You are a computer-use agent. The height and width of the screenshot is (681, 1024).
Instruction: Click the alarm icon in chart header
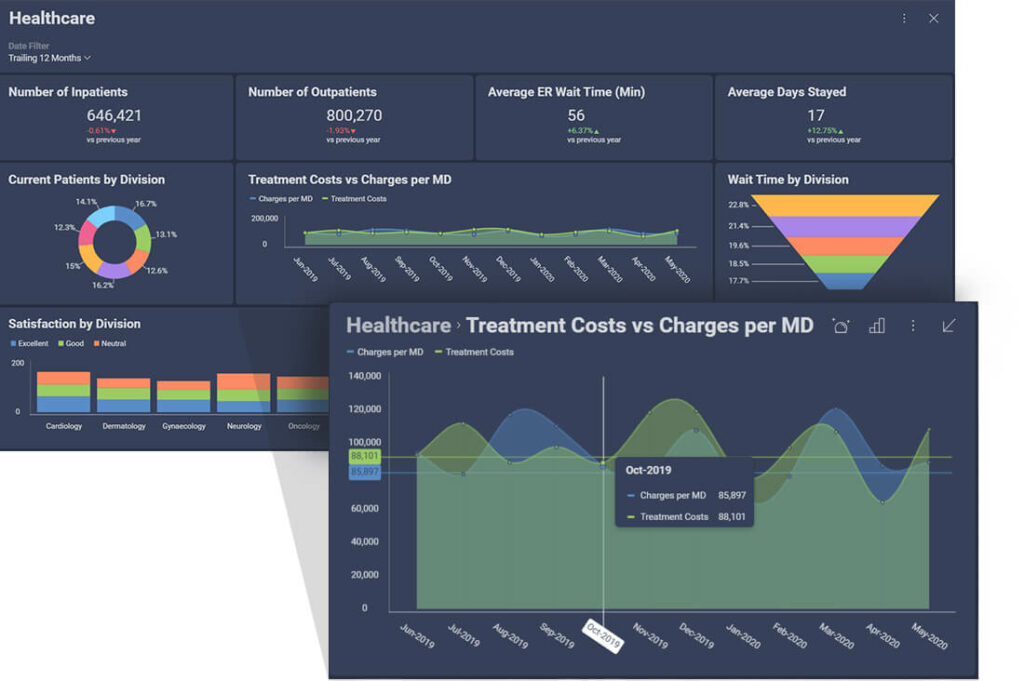(840, 326)
